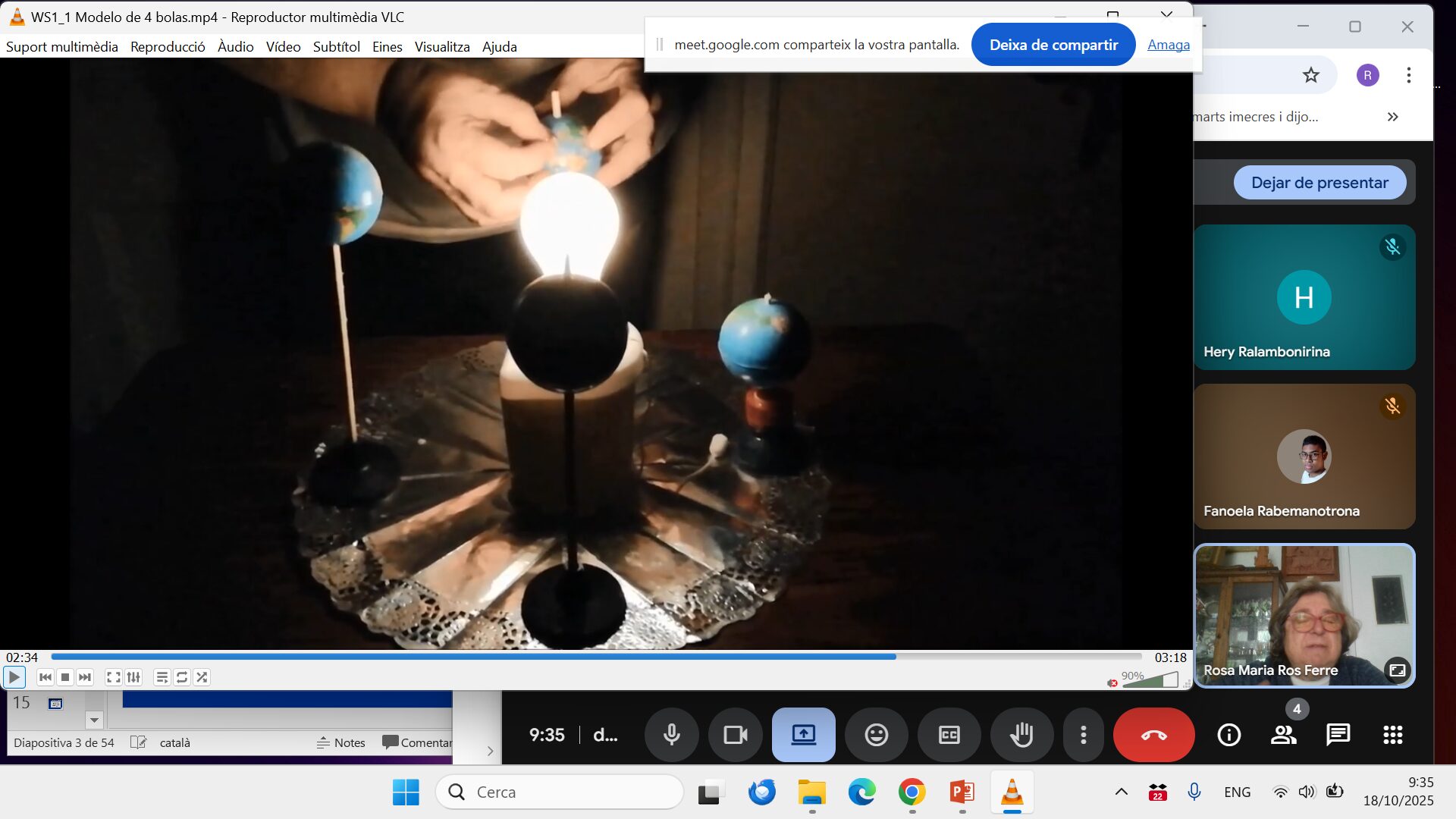1456x819 pixels.
Task: Turn off camera in Meet
Action: (x=735, y=734)
